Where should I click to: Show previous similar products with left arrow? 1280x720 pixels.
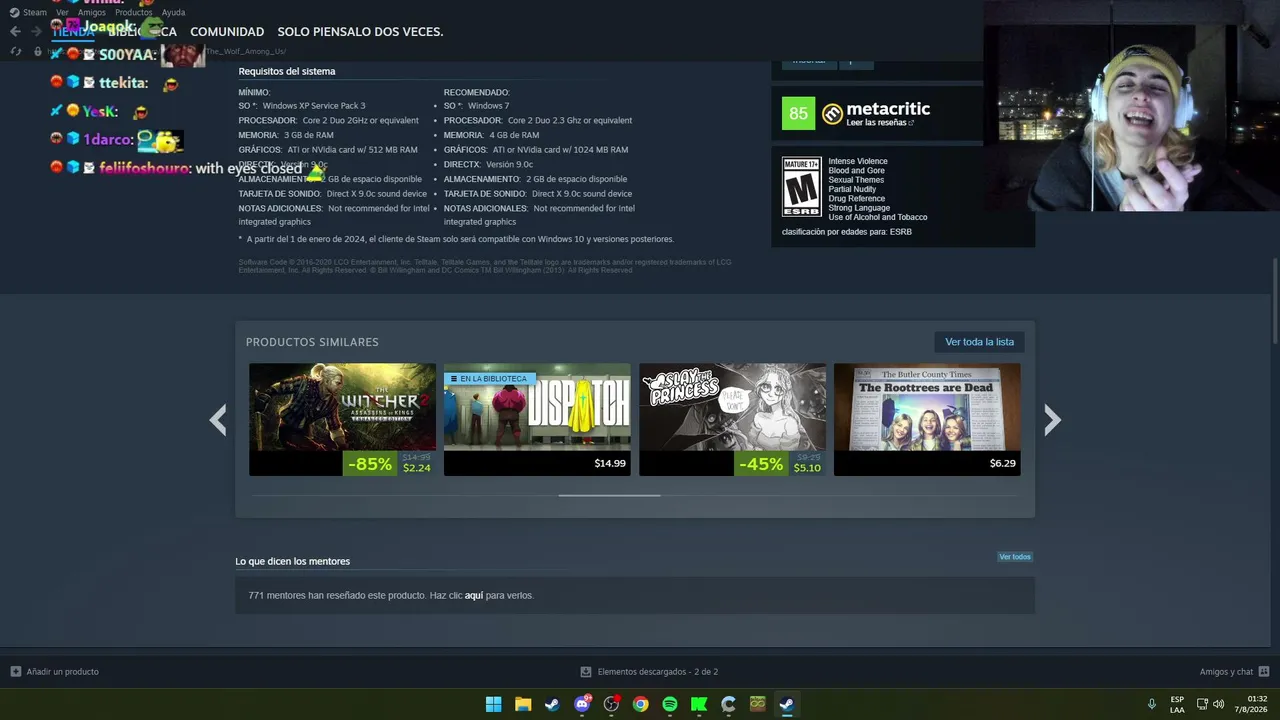point(218,420)
